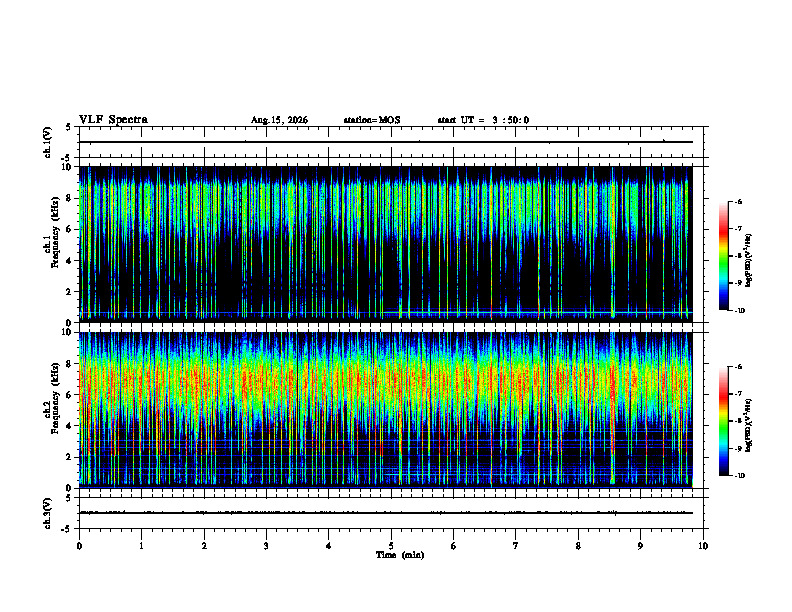Click the ch.2 colorbar tick label "-6"
The width and height of the screenshot is (792, 612).
(x=738, y=367)
